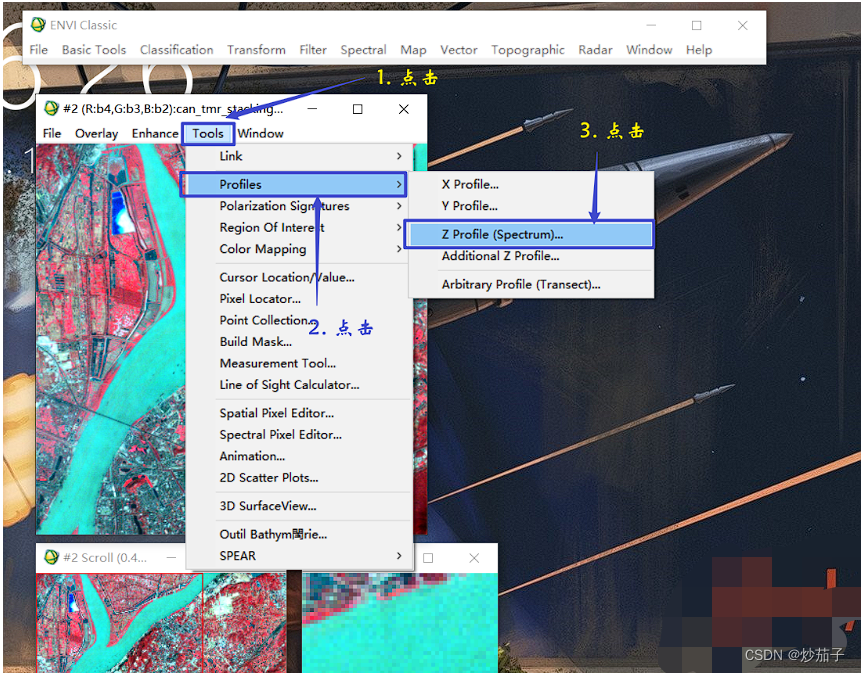
Task: Open the Help menu
Action: [698, 50]
